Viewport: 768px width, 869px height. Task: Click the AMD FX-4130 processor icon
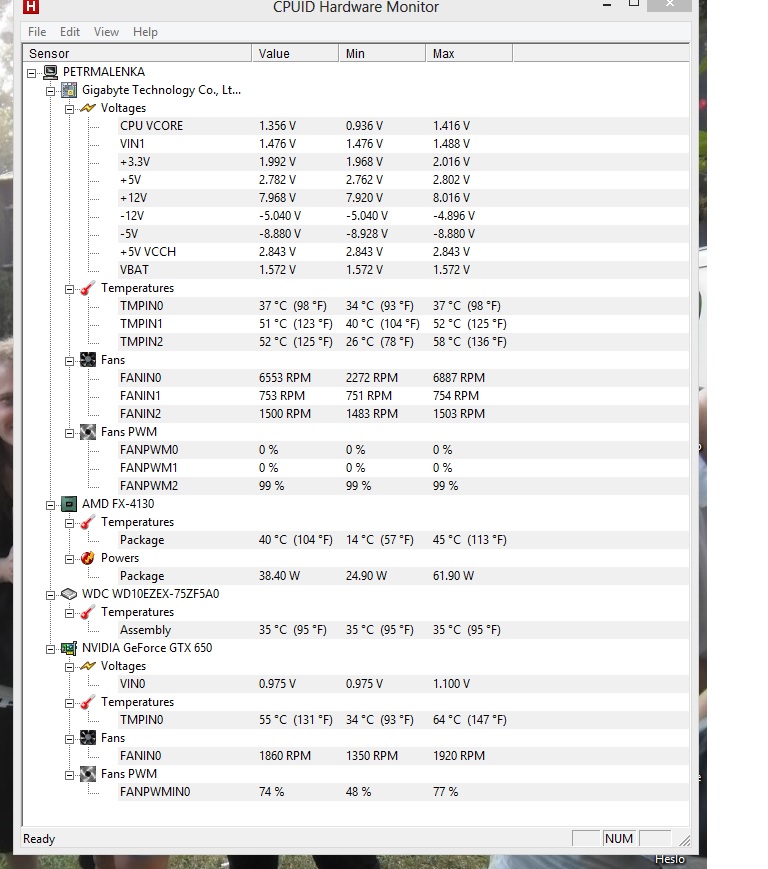69,504
